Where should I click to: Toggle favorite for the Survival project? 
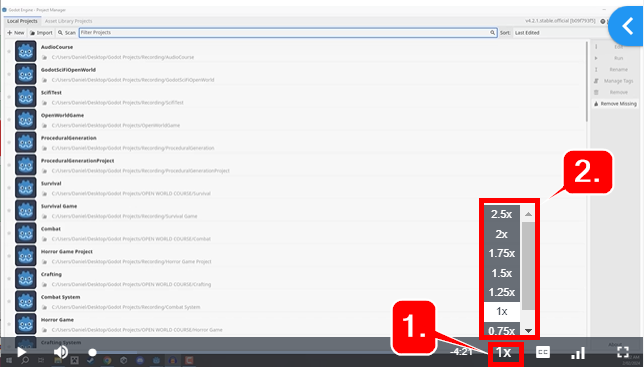tap(9, 188)
